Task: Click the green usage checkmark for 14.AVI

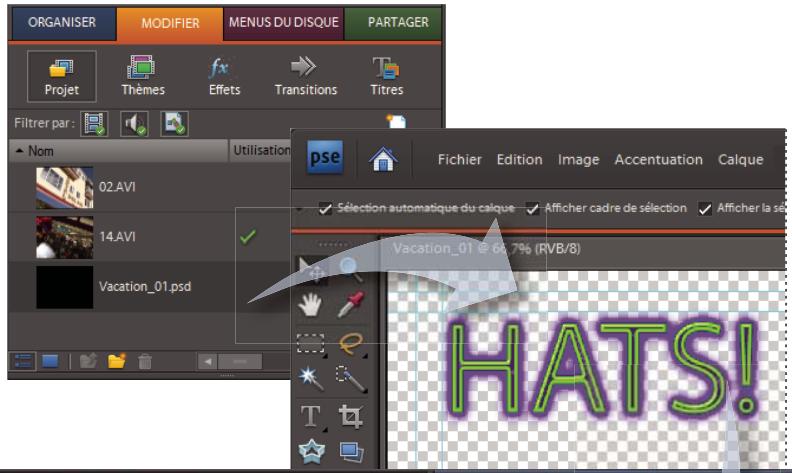Action: [x=248, y=236]
